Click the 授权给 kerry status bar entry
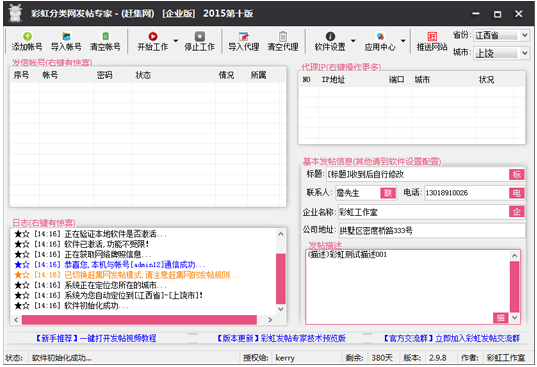The image size is (537, 367). [269, 358]
